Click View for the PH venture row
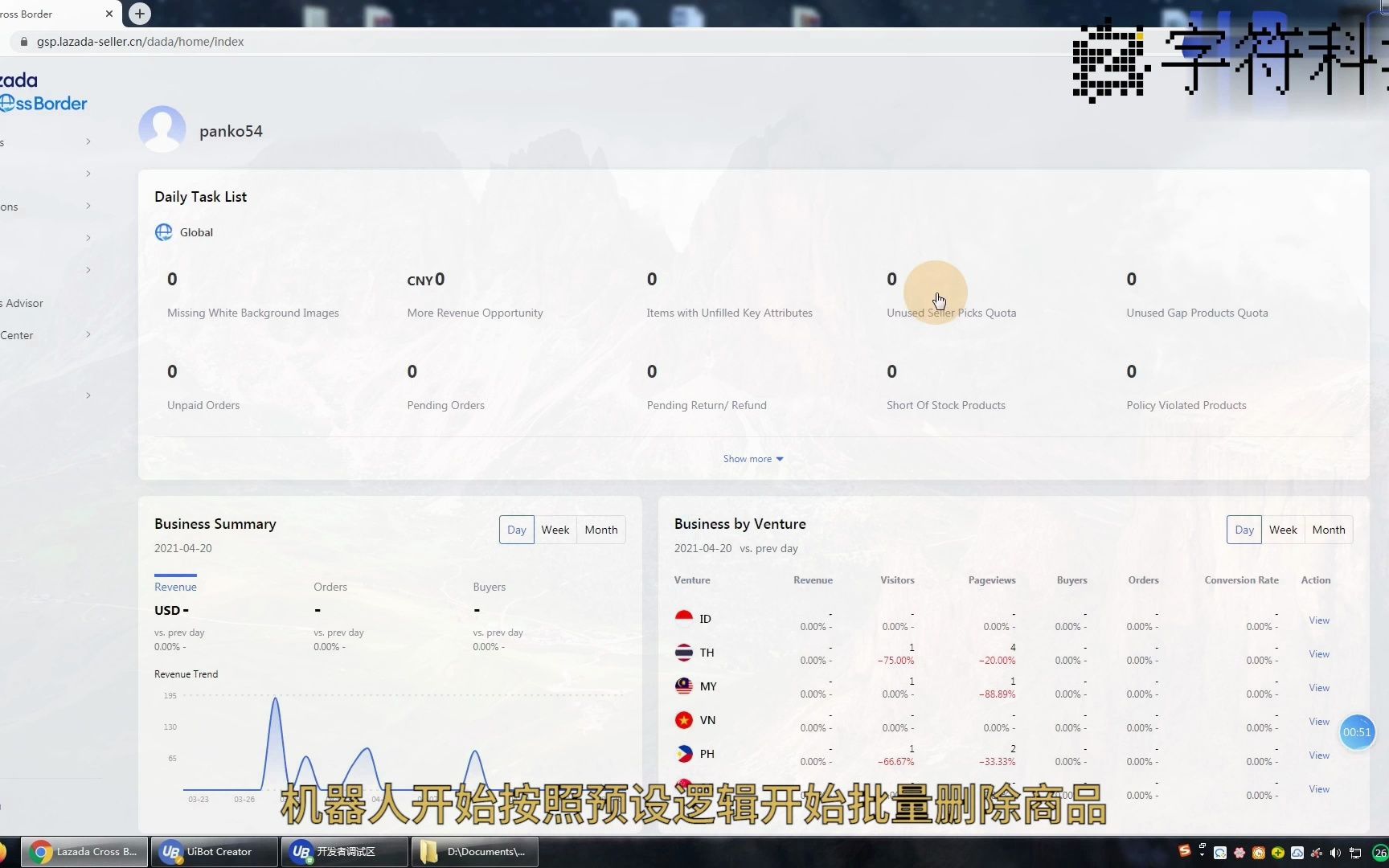 [x=1318, y=755]
